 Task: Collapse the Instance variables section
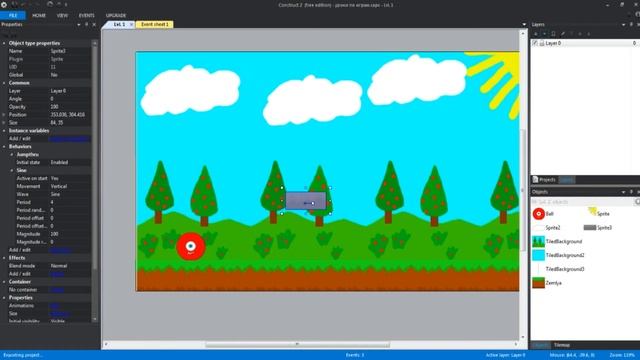4,131
